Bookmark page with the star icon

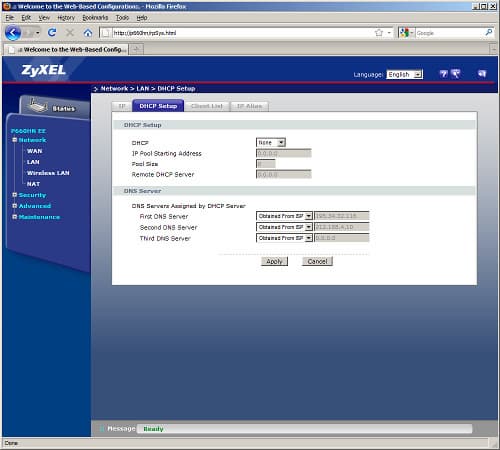coord(379,33)
